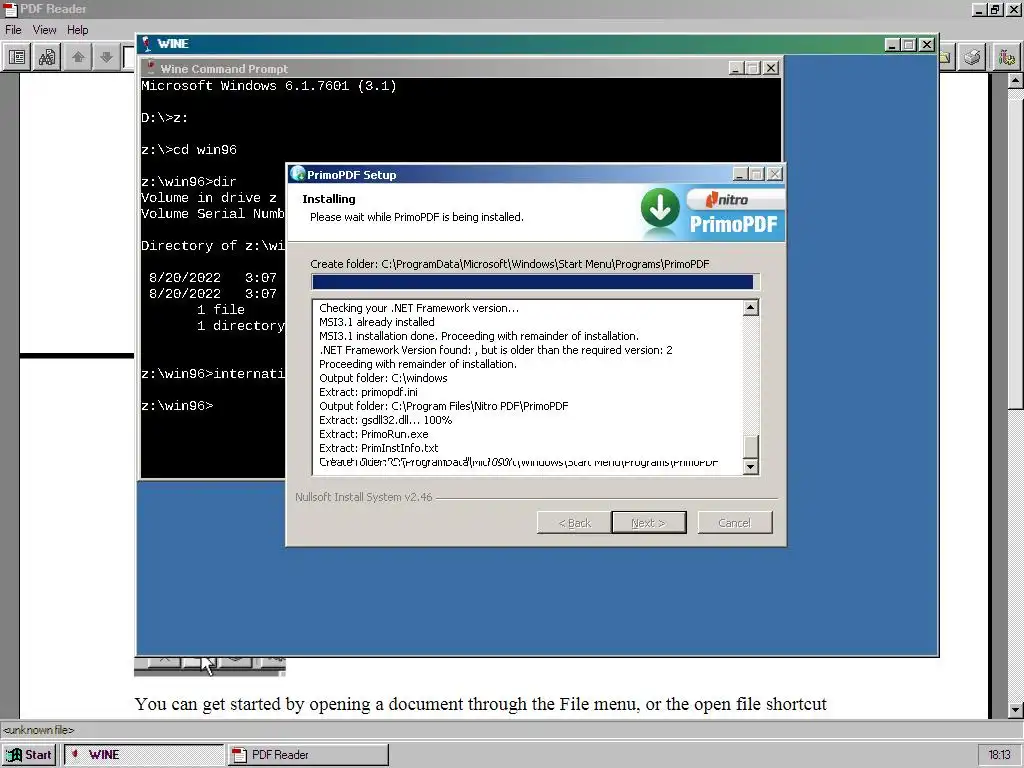Click the green download arrow PrimoPDF logo

(x=660, y=210)
